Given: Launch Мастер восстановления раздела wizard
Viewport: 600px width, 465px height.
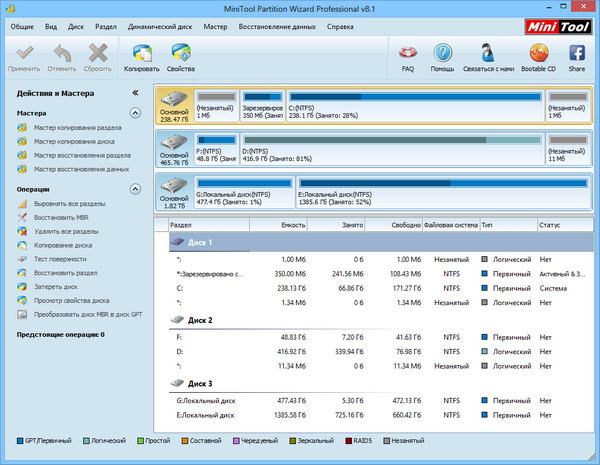Looking at the screenshot, I should pos(82,155).
